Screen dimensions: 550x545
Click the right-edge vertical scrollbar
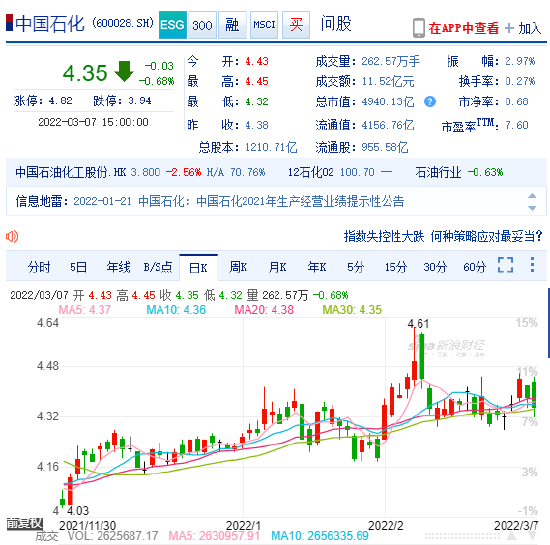[548, 323]
